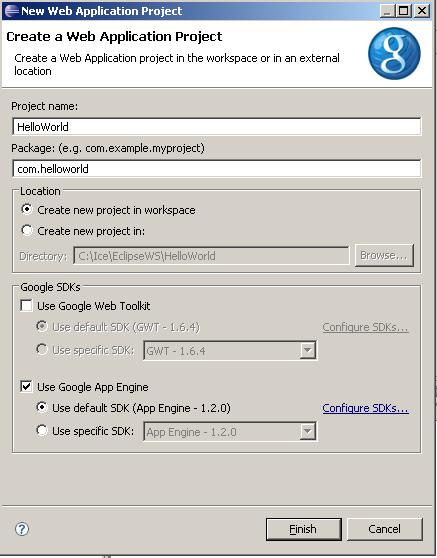
Task: Cancel the new project wizard
Action: (x=385, y=529)
